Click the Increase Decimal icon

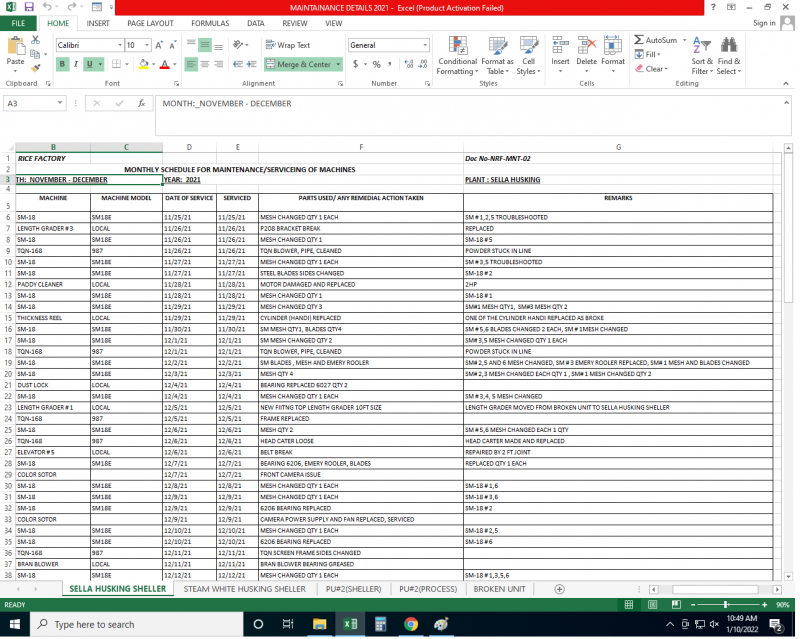click(x=409, y=64)
